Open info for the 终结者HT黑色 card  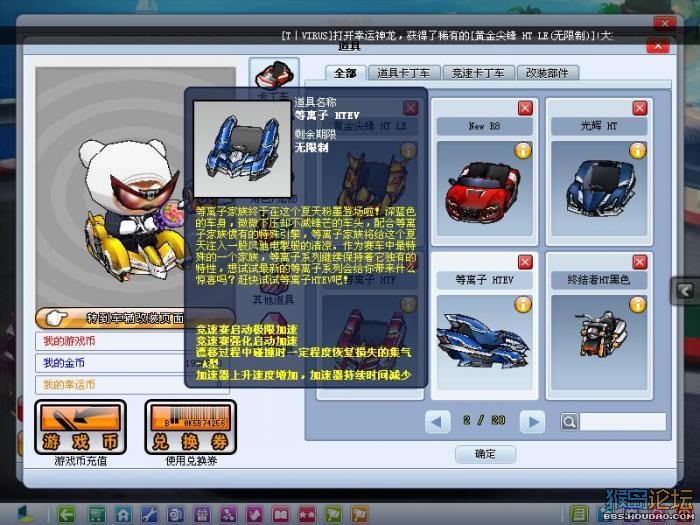point(638,305)
